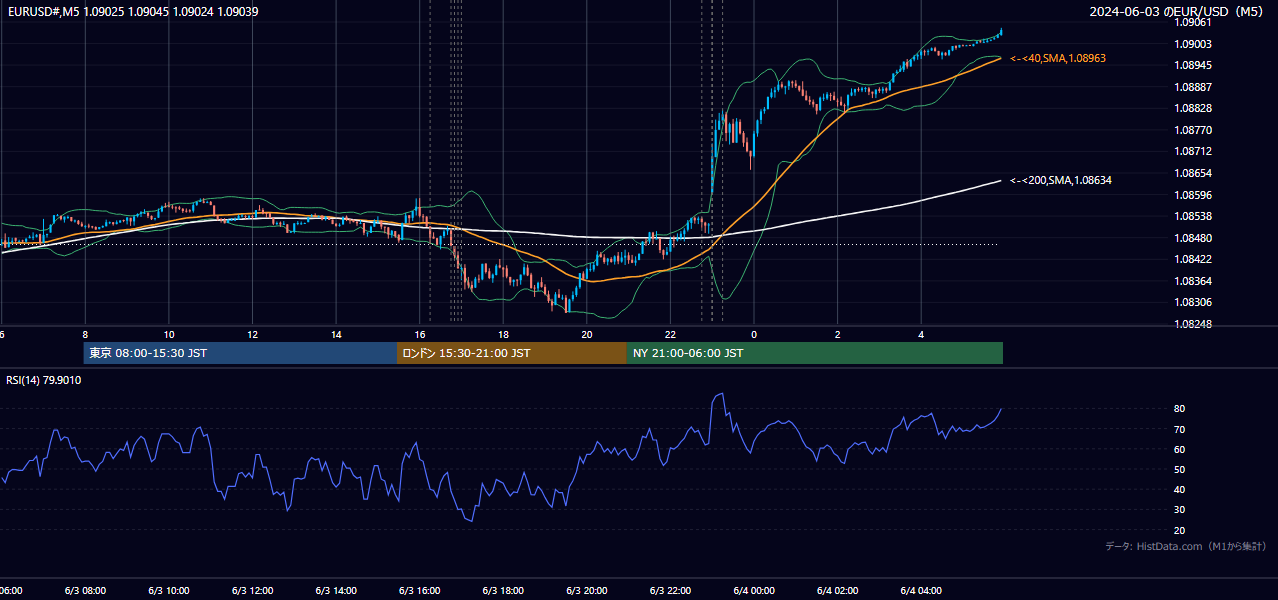Click the 40 SMA 1.08963 label

click(x=1058, y=59)
